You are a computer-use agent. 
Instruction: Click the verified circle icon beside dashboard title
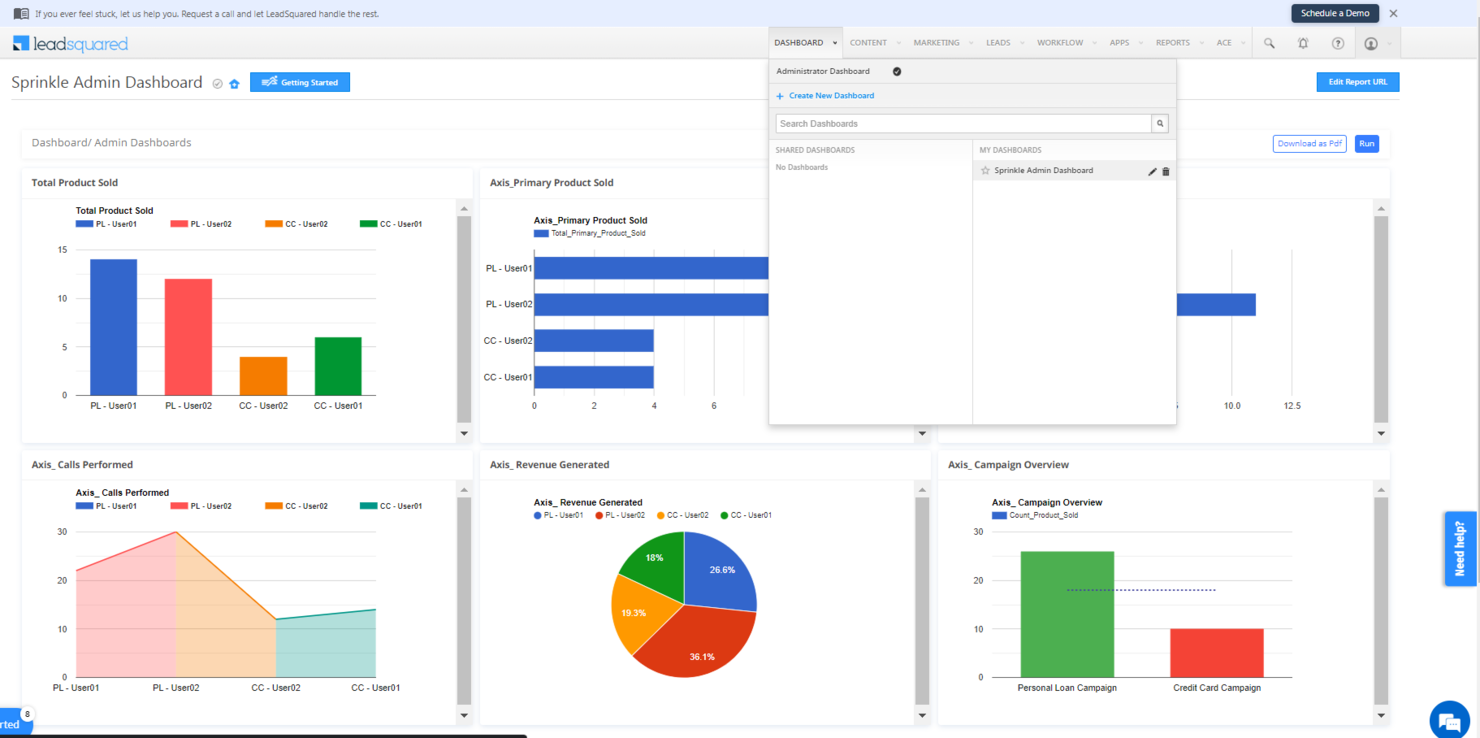216,82
